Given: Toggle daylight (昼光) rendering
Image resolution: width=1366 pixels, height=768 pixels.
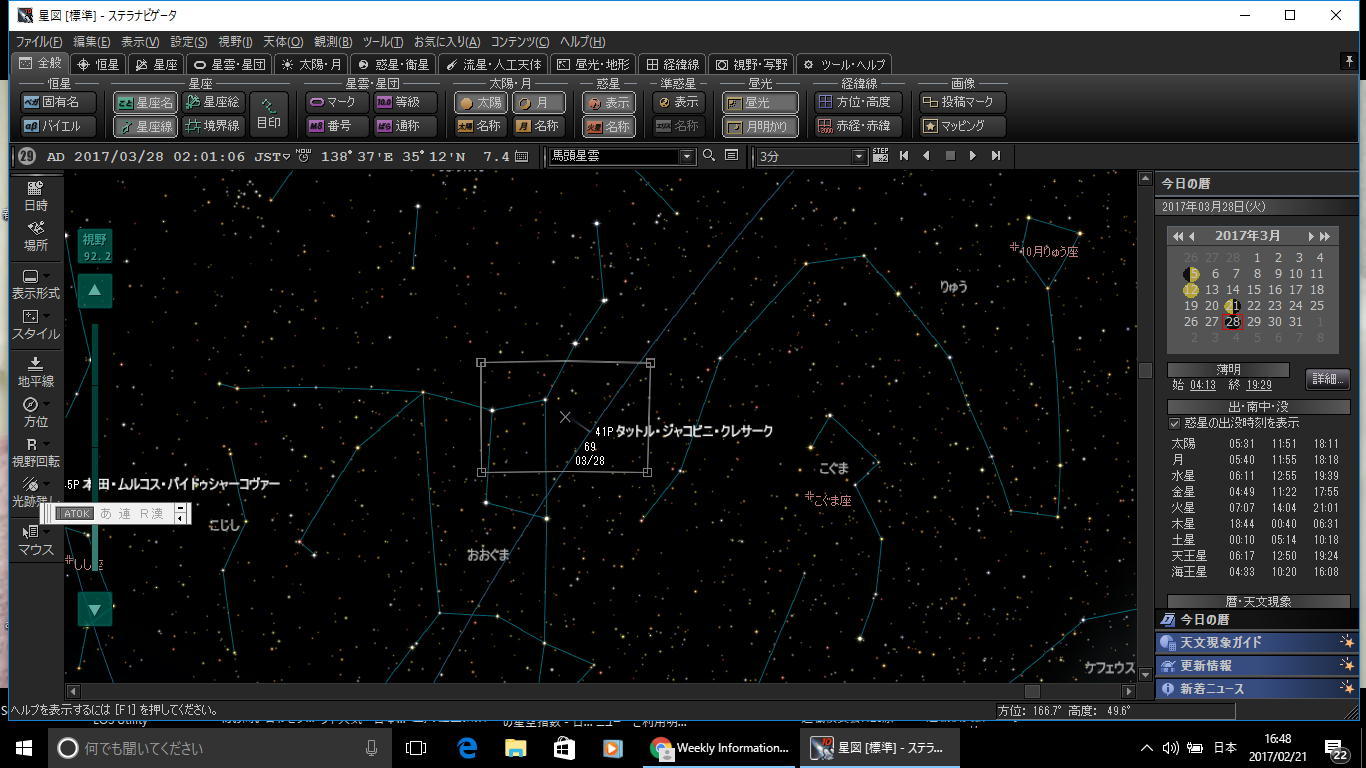Looking at the screenshot, I should click(760, 102).
